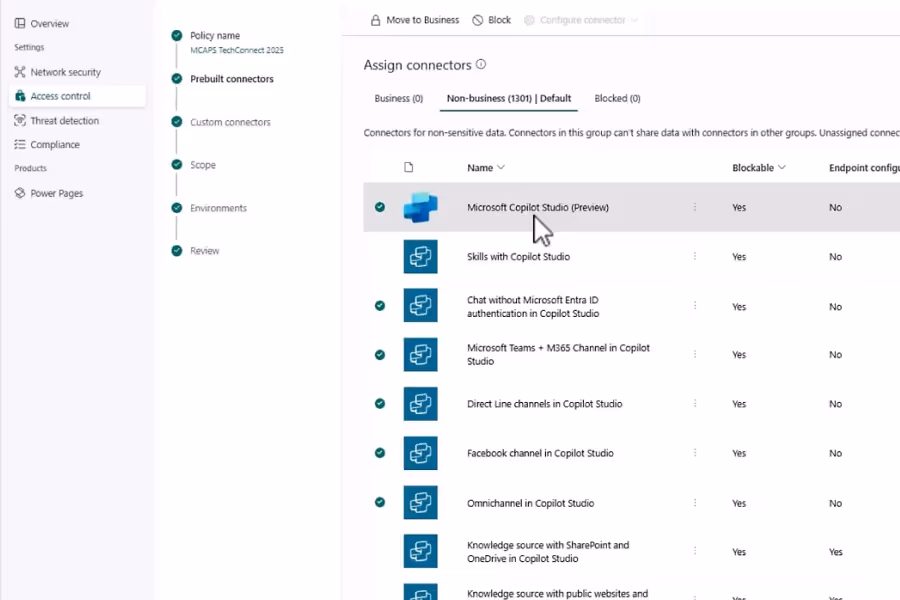Click the Power Pages icon
Screen dimensions: 900x600
click(x=20, y=193)
